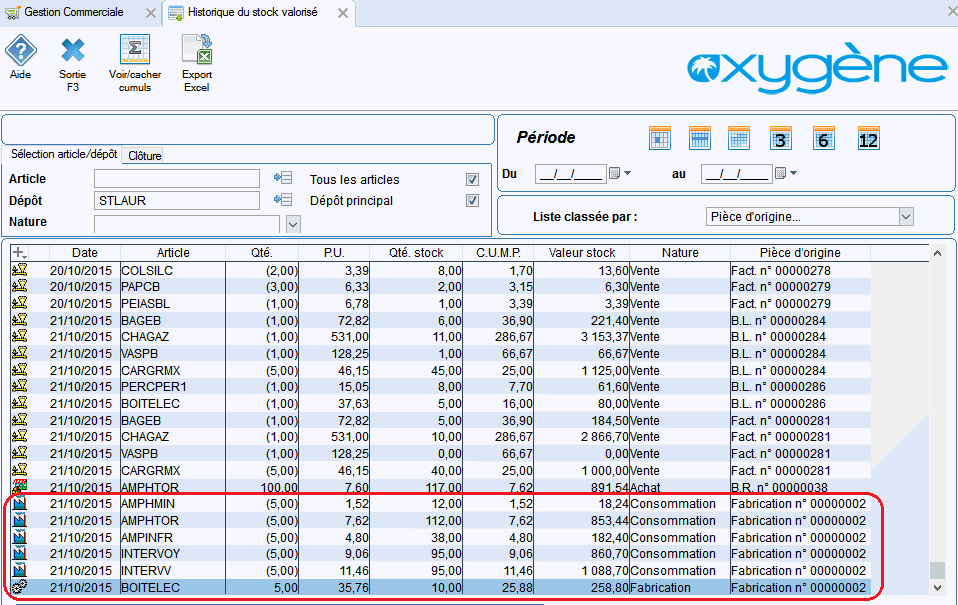Open the Dépôt lookup list icon

click(283, 199)
